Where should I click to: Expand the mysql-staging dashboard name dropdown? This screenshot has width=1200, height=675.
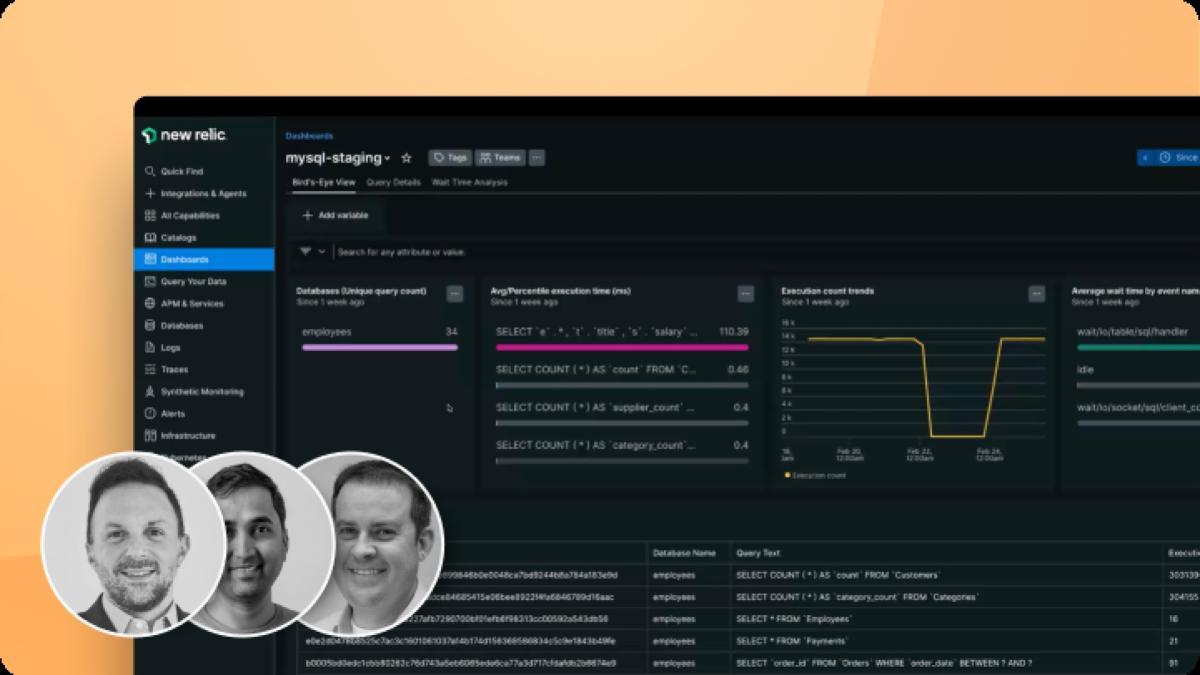[387, 159]
